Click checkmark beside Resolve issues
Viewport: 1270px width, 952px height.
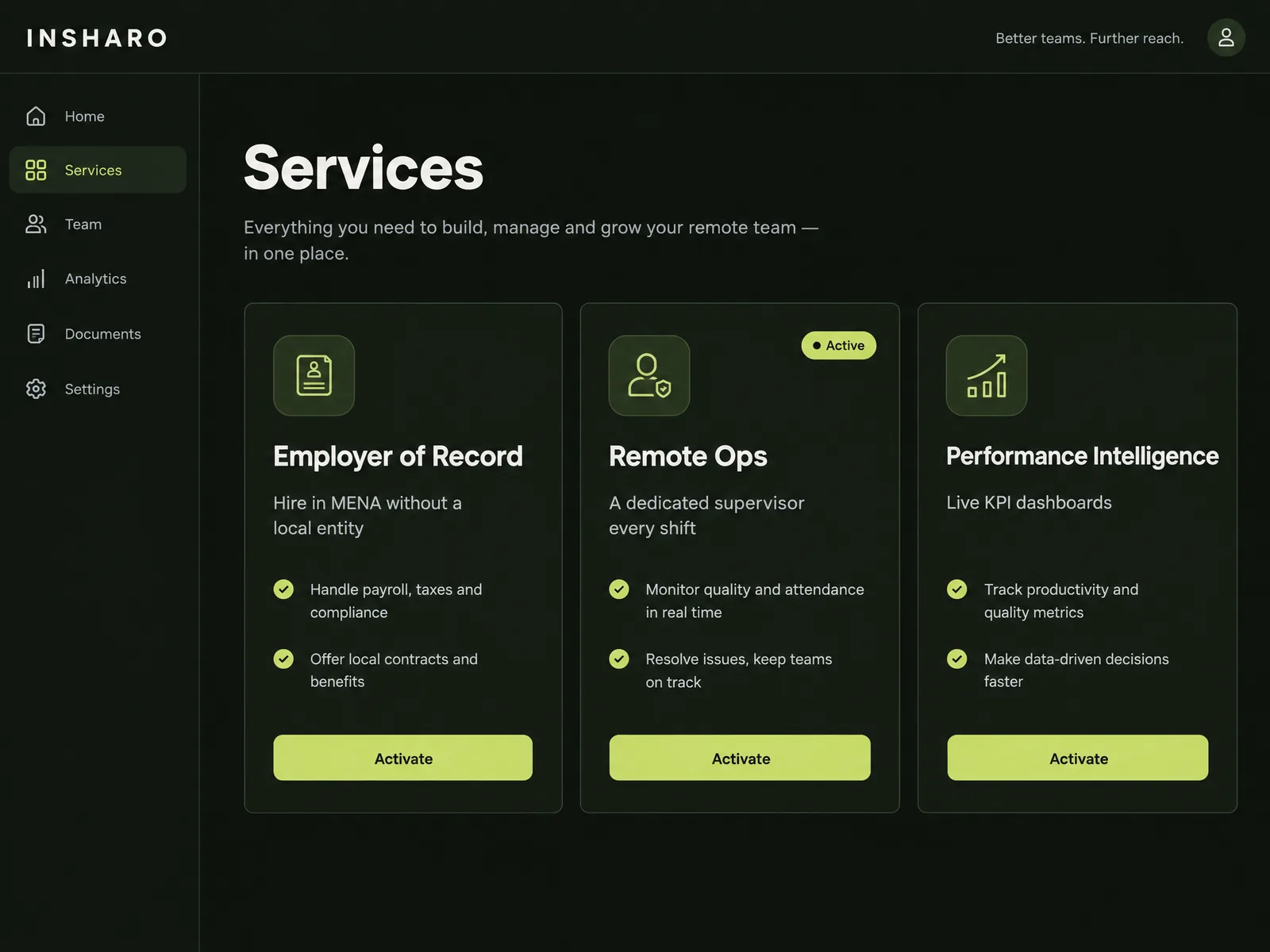coord(619,658)
